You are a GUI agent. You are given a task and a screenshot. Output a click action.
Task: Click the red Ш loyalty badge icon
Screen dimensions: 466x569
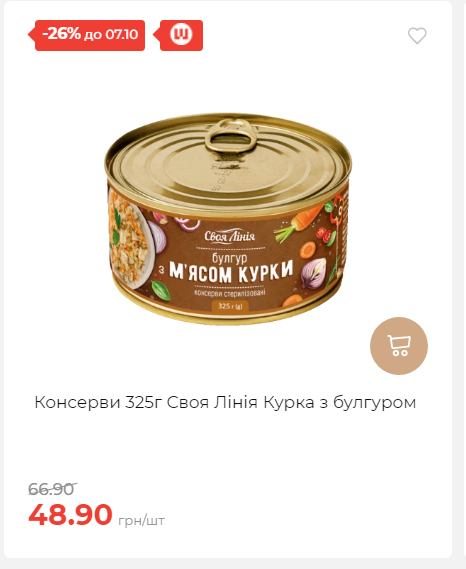click(181, 35)
